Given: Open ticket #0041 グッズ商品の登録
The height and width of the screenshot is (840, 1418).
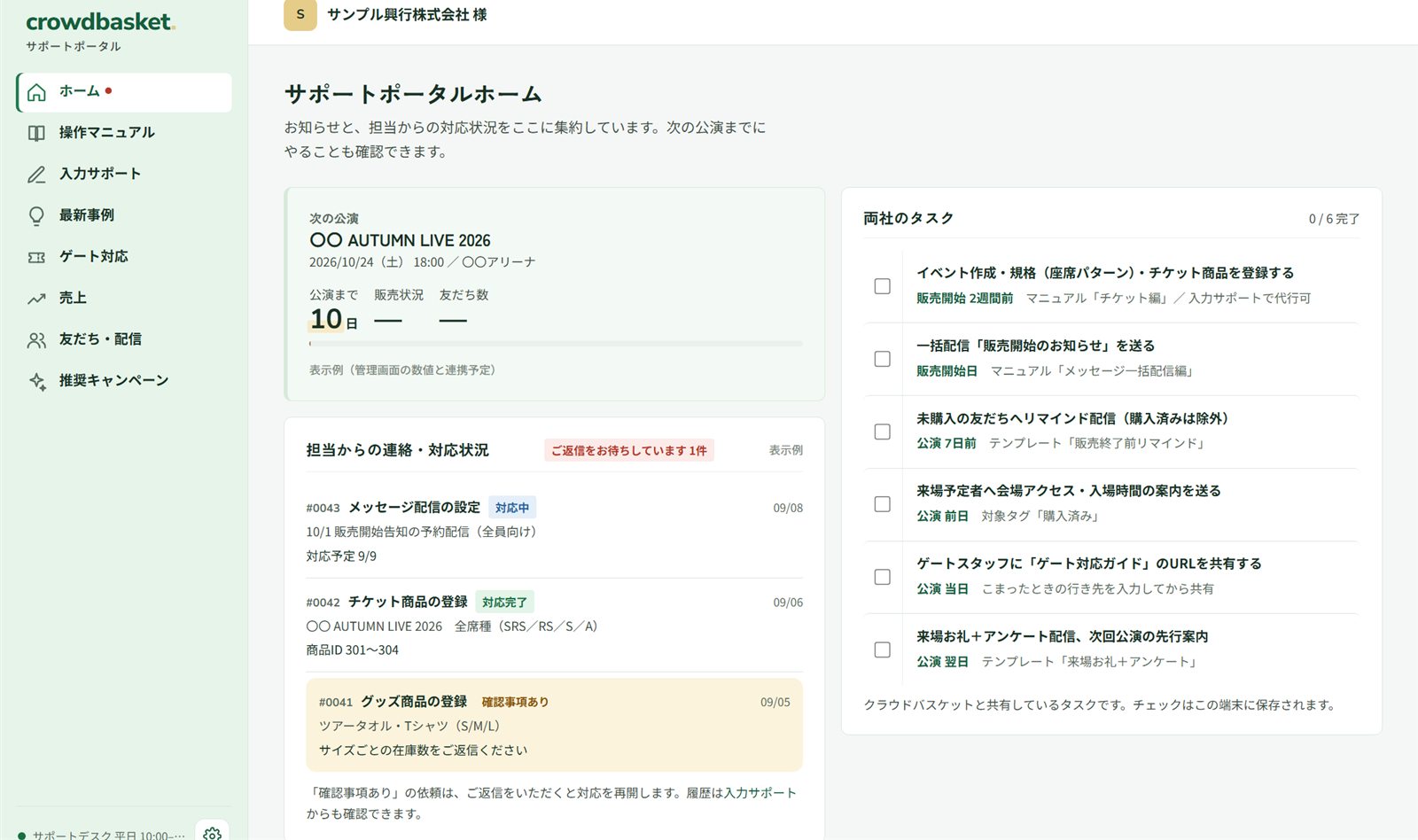Looking at the screenshot, I should [555, 725].
